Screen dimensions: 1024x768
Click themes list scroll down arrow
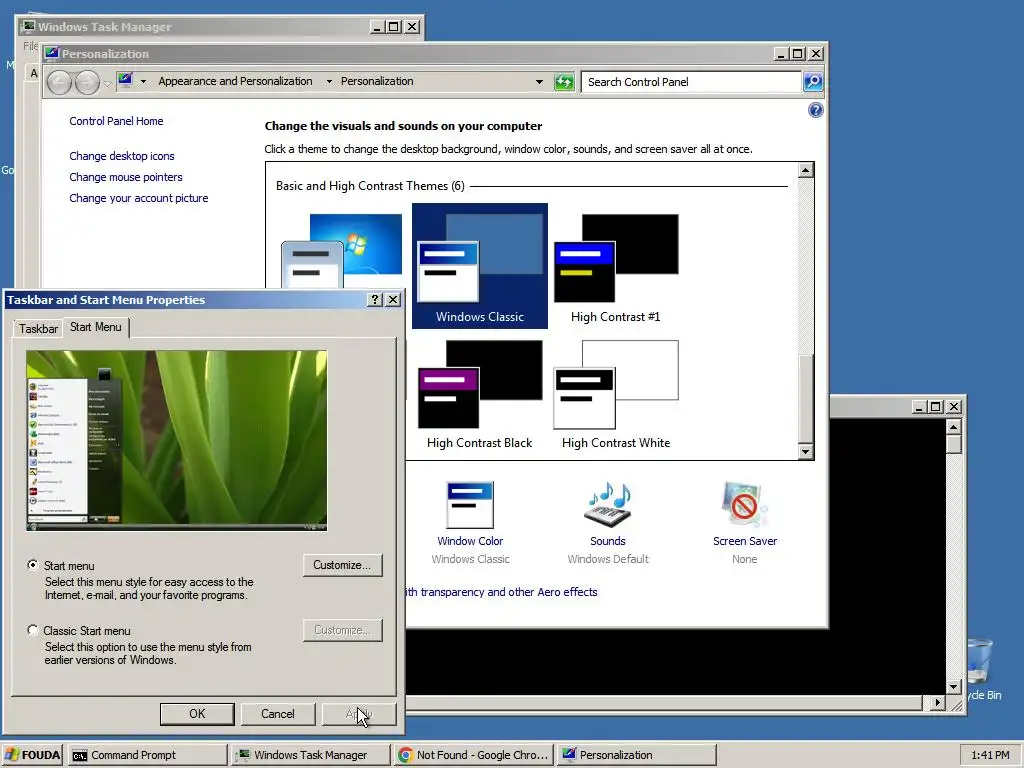point(805,451)
